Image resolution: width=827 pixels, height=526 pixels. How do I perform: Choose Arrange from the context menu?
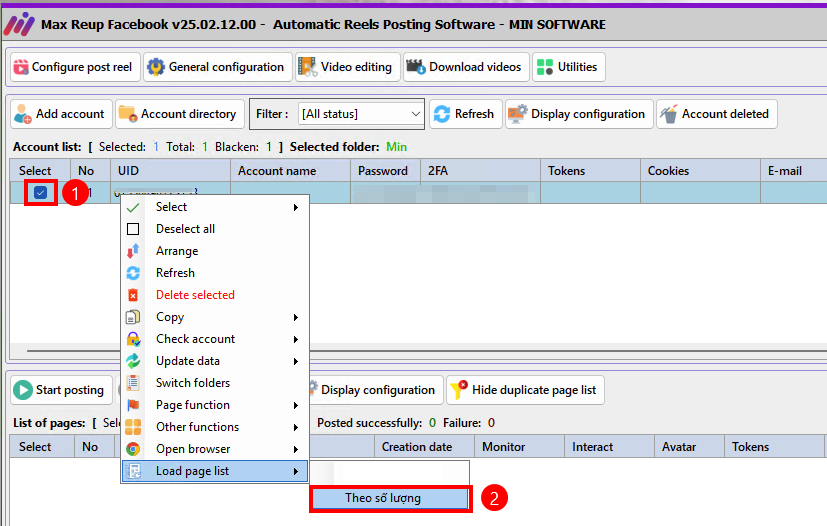pyautogui.click(x=215, y=251)
